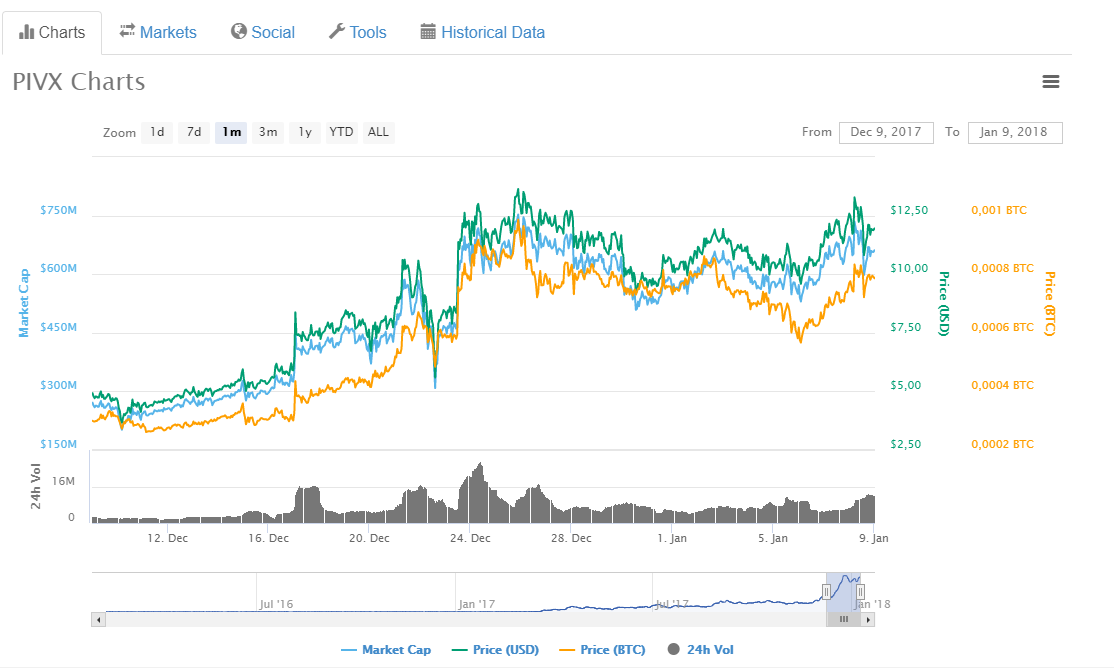Click the Jan '17 navigator label
Screen dimensions: 1114x668
point(477,604)
